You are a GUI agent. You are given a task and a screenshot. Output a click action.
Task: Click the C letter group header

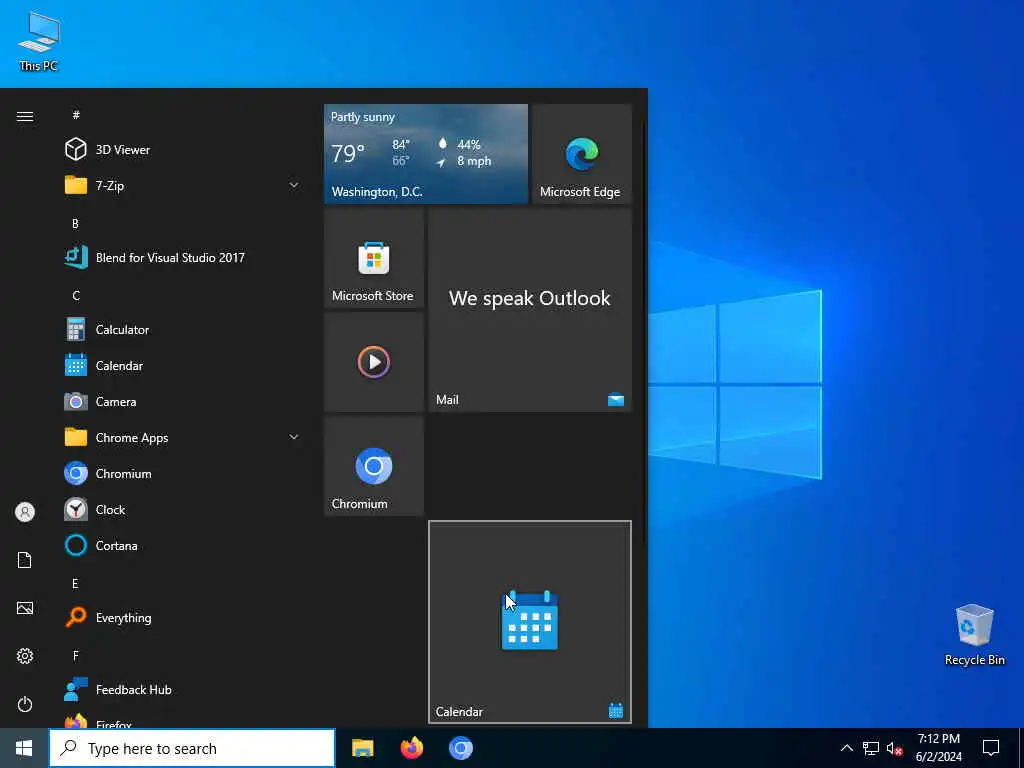(76, 296)
